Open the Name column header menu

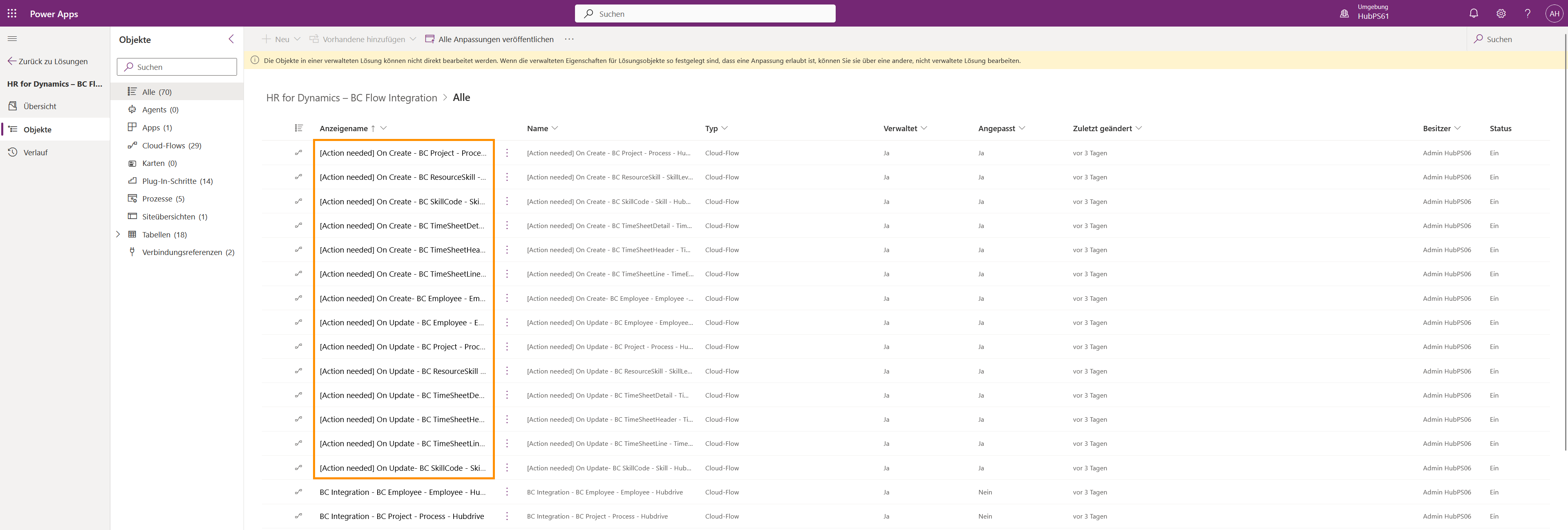click(x=542, y=128)
